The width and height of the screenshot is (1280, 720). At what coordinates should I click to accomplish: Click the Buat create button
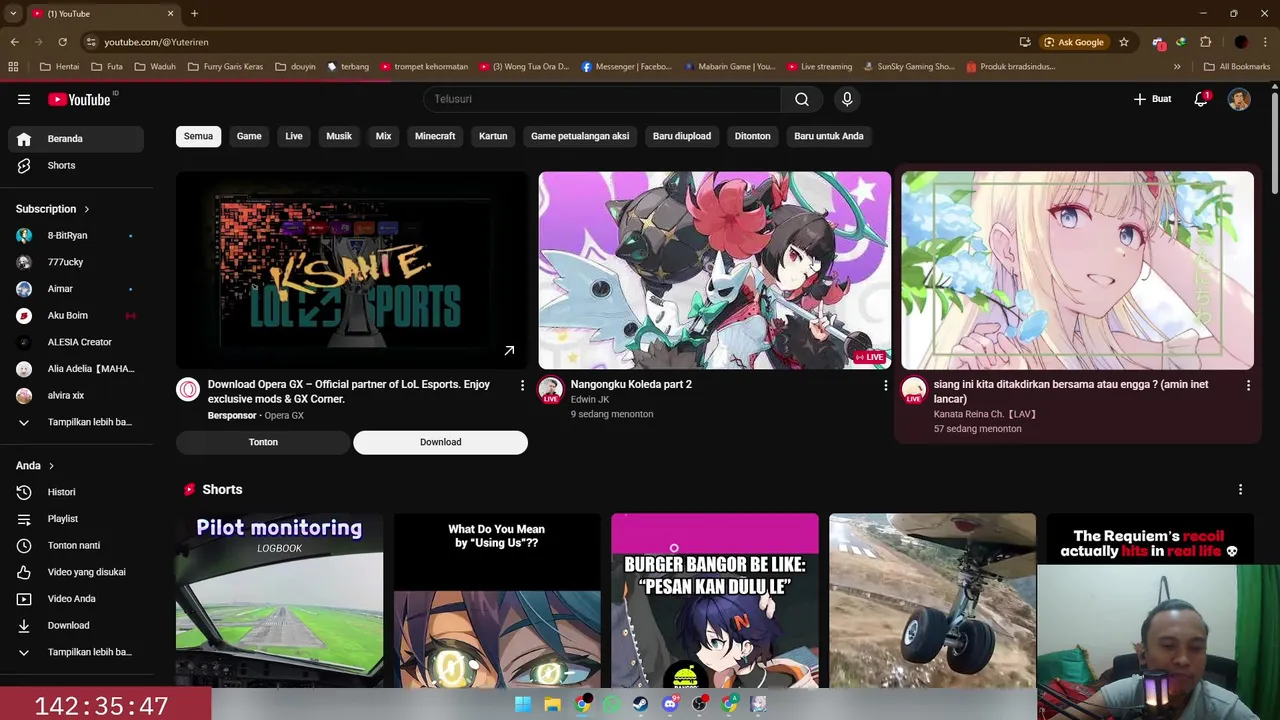point(1152,99)
